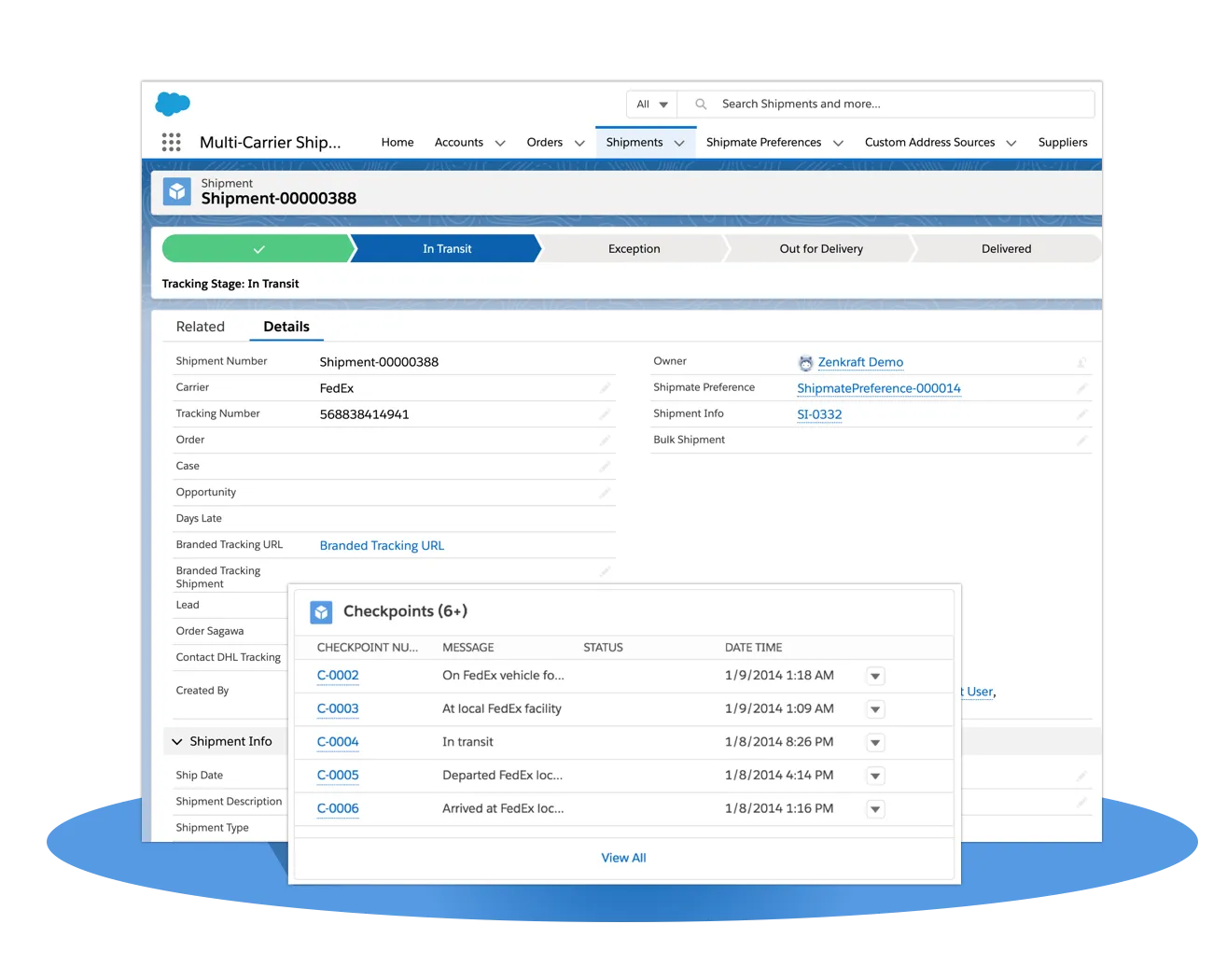Screen dimensions: 1213x980
Task: Open the Shipments tab
Action: point(634,142)
